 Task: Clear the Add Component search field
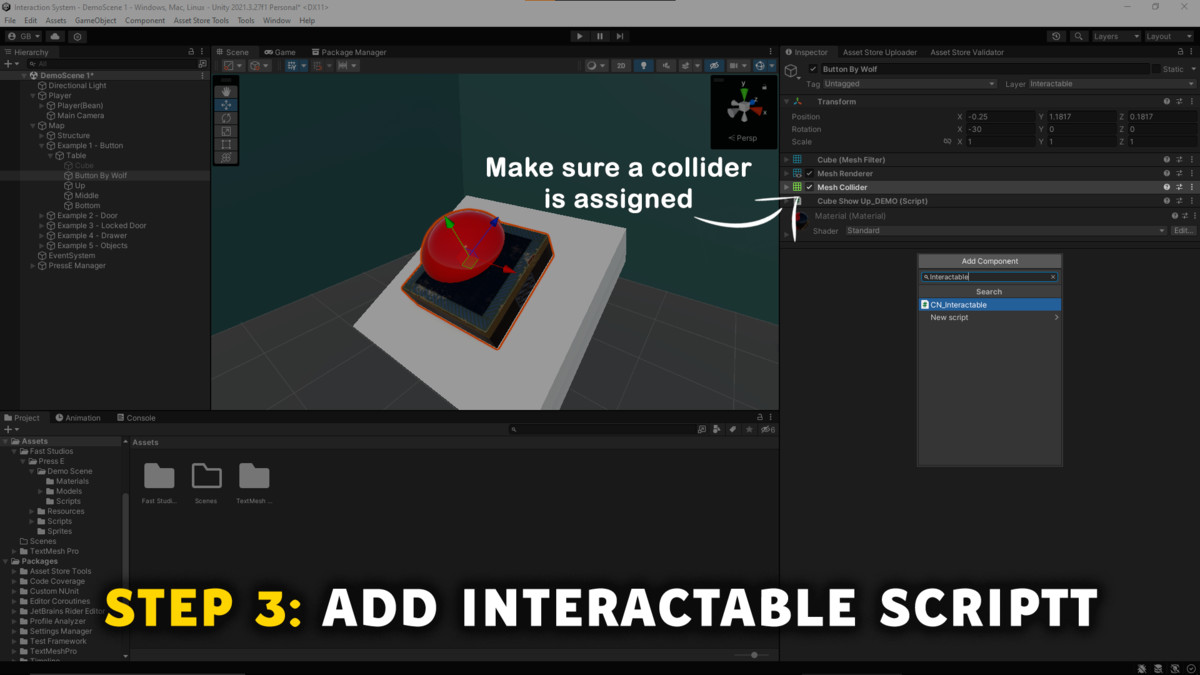click(1053, 277)
